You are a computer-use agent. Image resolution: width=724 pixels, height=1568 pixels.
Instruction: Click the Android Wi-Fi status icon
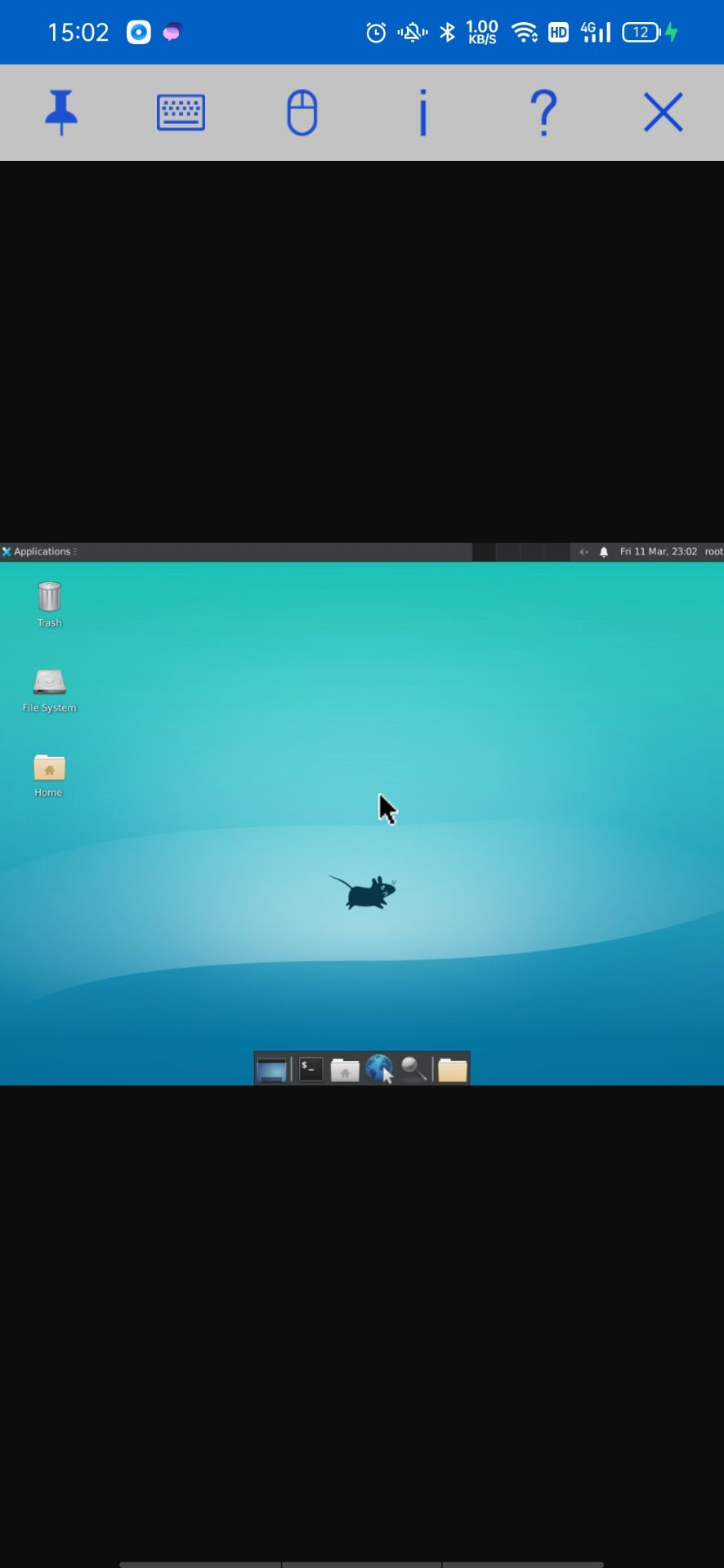coord(524,33)
